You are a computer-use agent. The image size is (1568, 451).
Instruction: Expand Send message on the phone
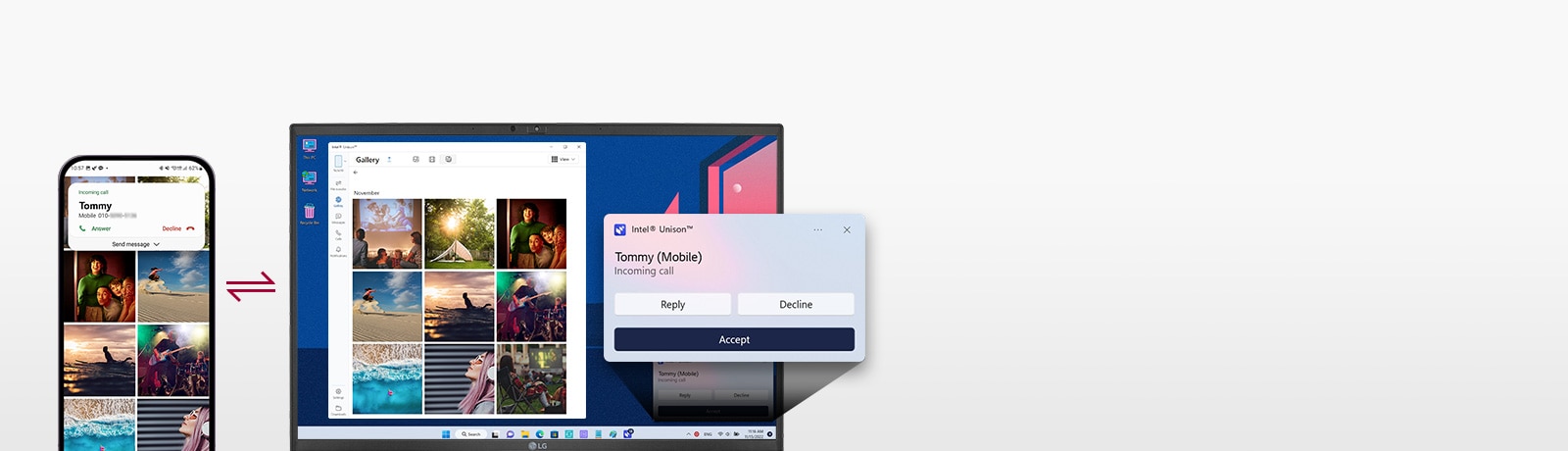(x=135, y=244)
